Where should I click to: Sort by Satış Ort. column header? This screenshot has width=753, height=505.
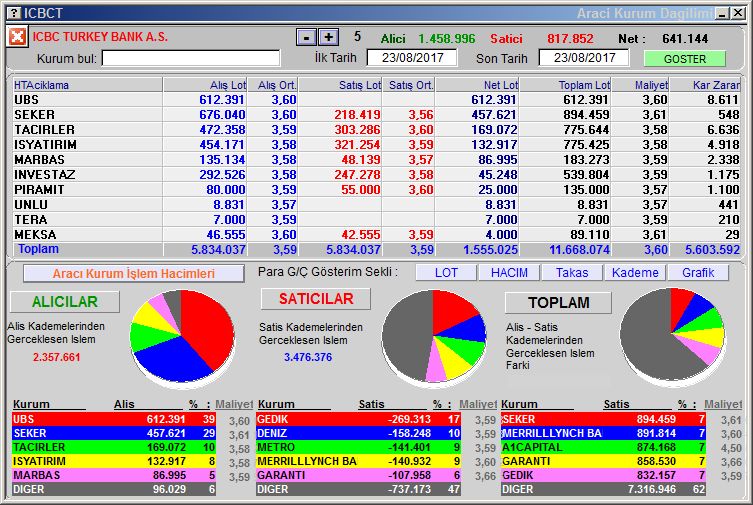[408, 85]
